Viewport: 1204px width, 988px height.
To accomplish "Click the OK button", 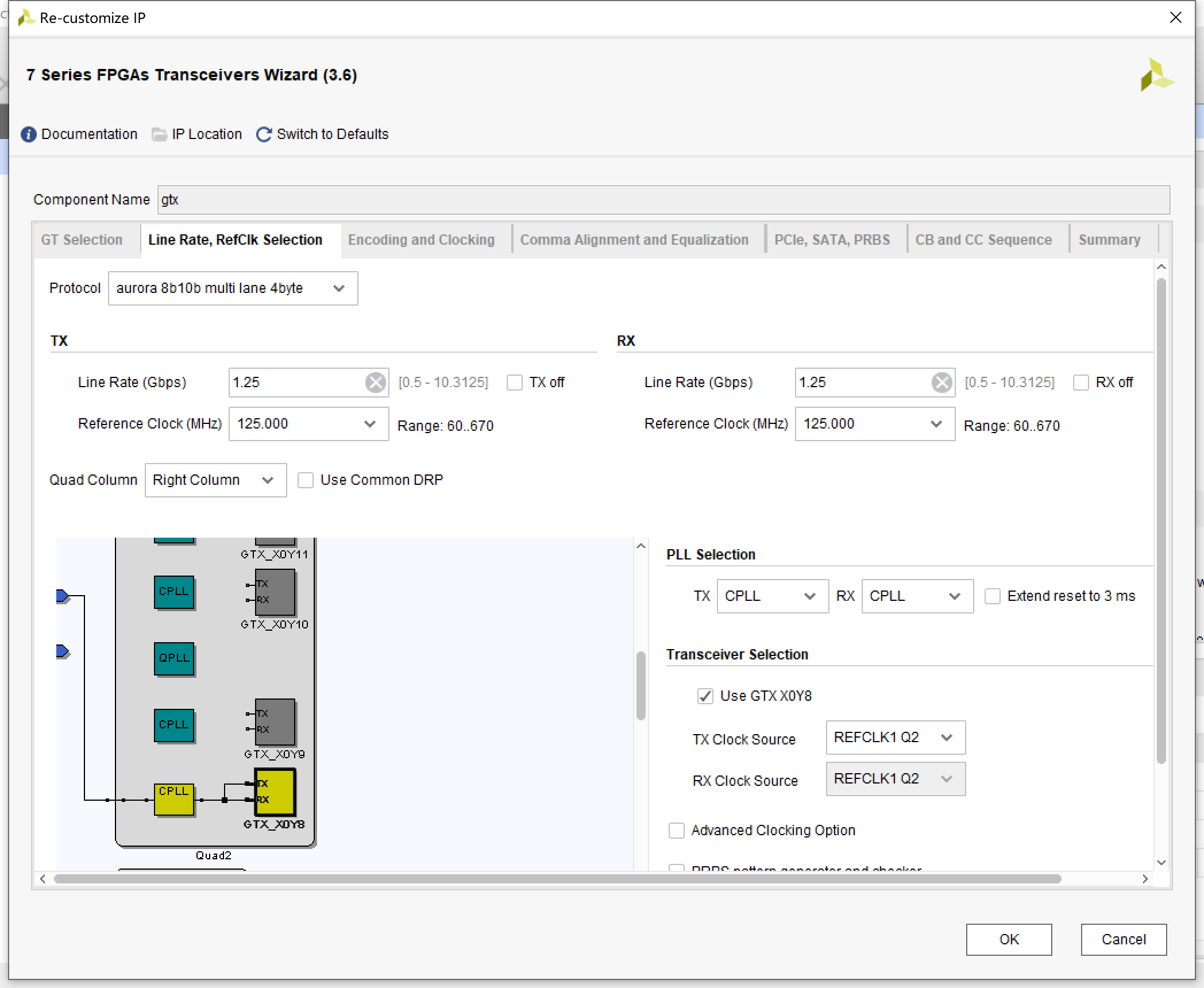I will click(1009, 940).
